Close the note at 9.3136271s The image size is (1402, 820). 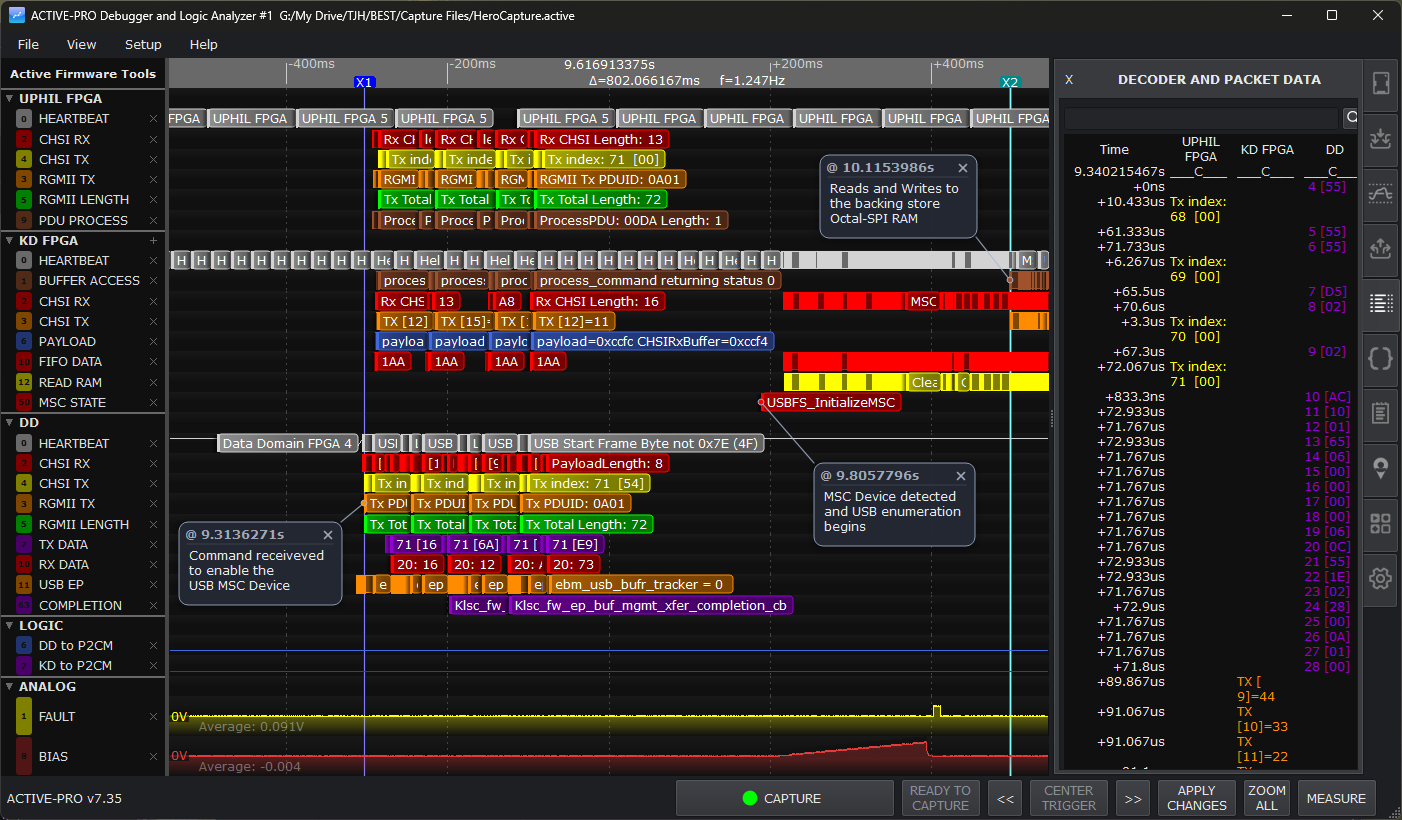click(327, 535)
